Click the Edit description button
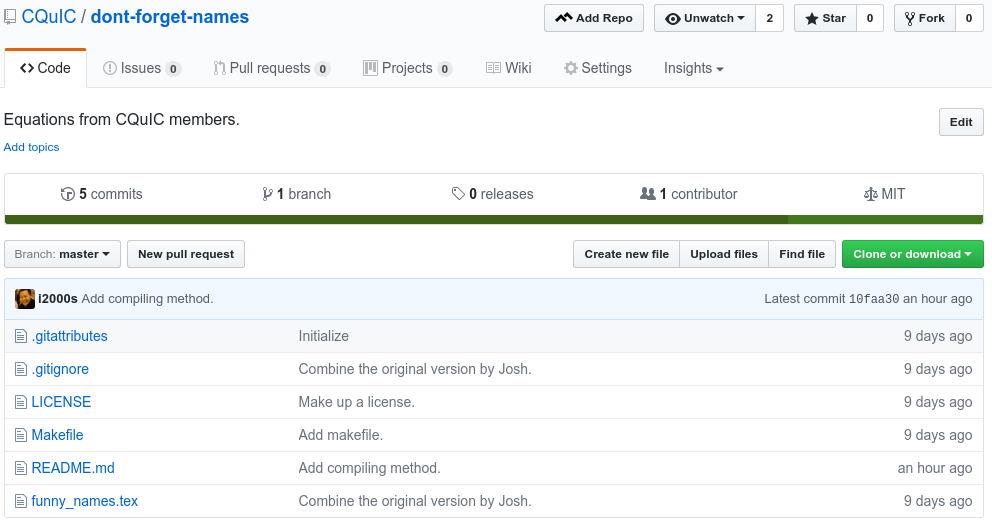The height and width of the screenshot is (522, 992). point(961,122)
